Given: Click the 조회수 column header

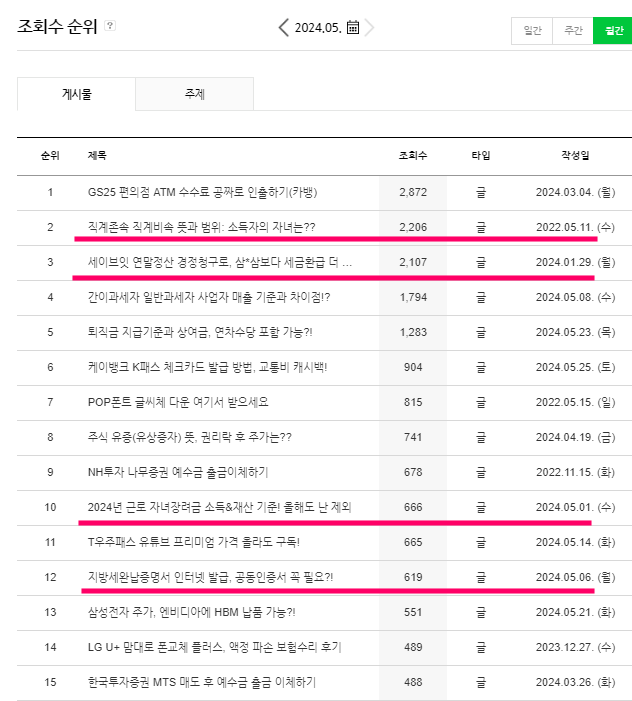Looking at the screenshot, I should 413,156.
